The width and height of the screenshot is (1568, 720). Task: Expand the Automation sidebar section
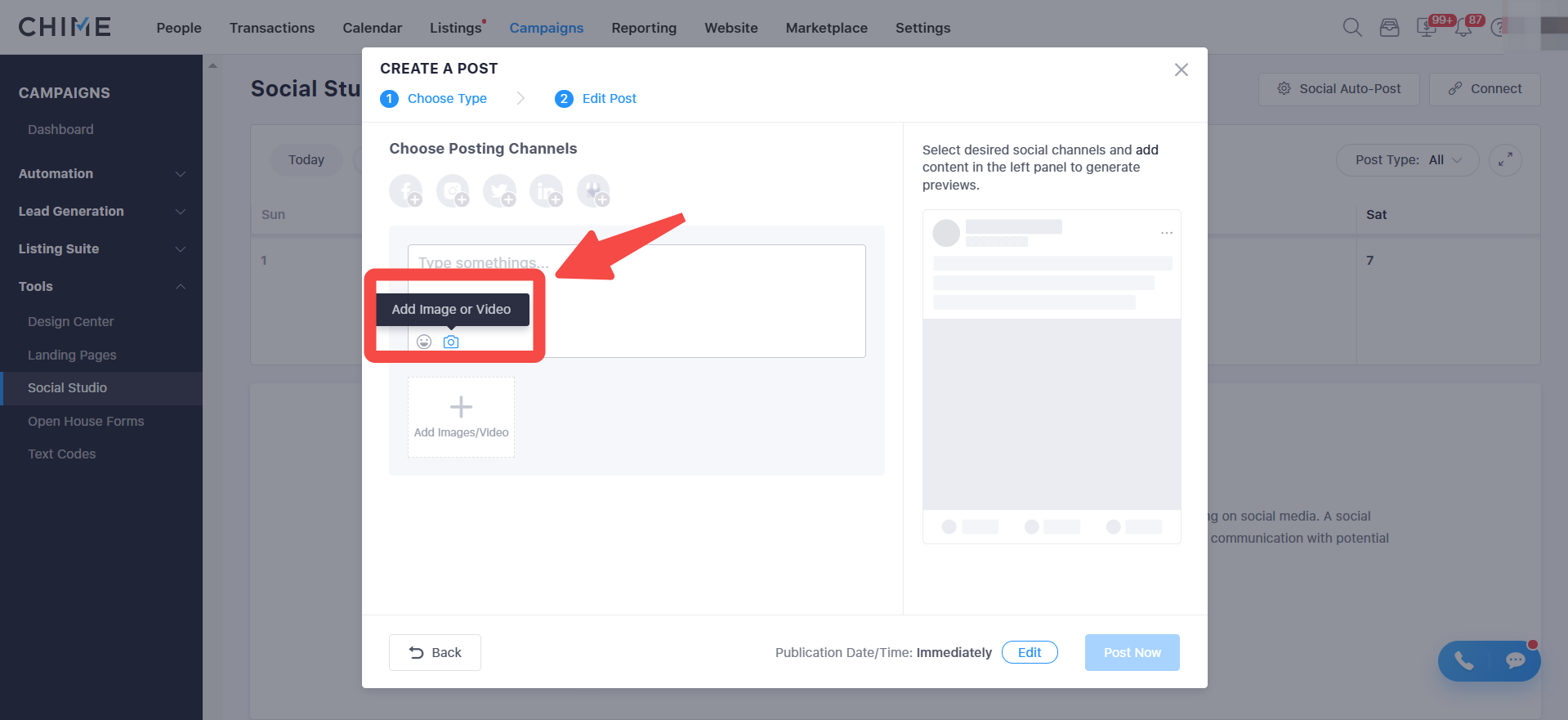click(x=101, y=173)
